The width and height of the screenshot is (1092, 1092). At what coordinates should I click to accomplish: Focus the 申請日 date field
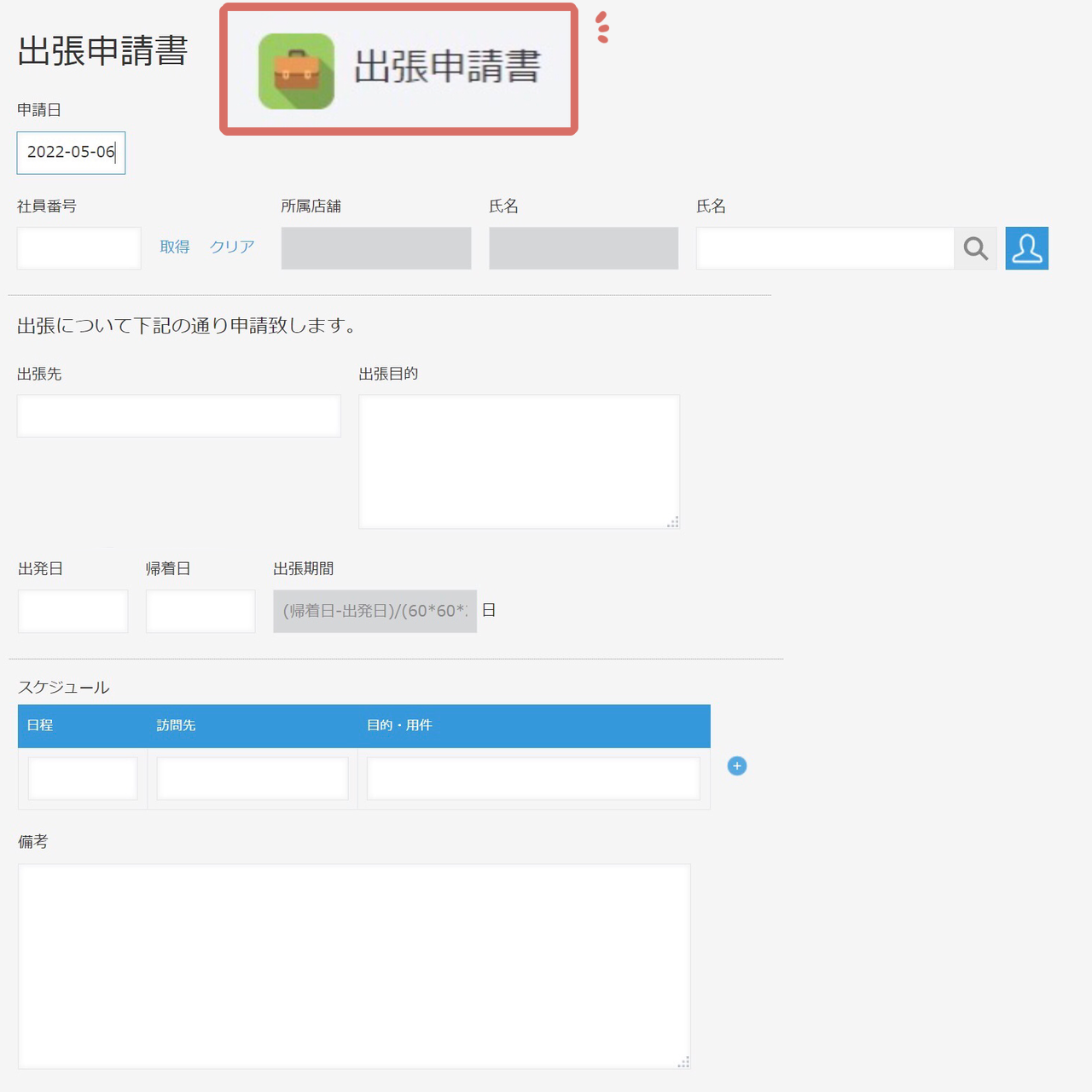pos(71,153)
